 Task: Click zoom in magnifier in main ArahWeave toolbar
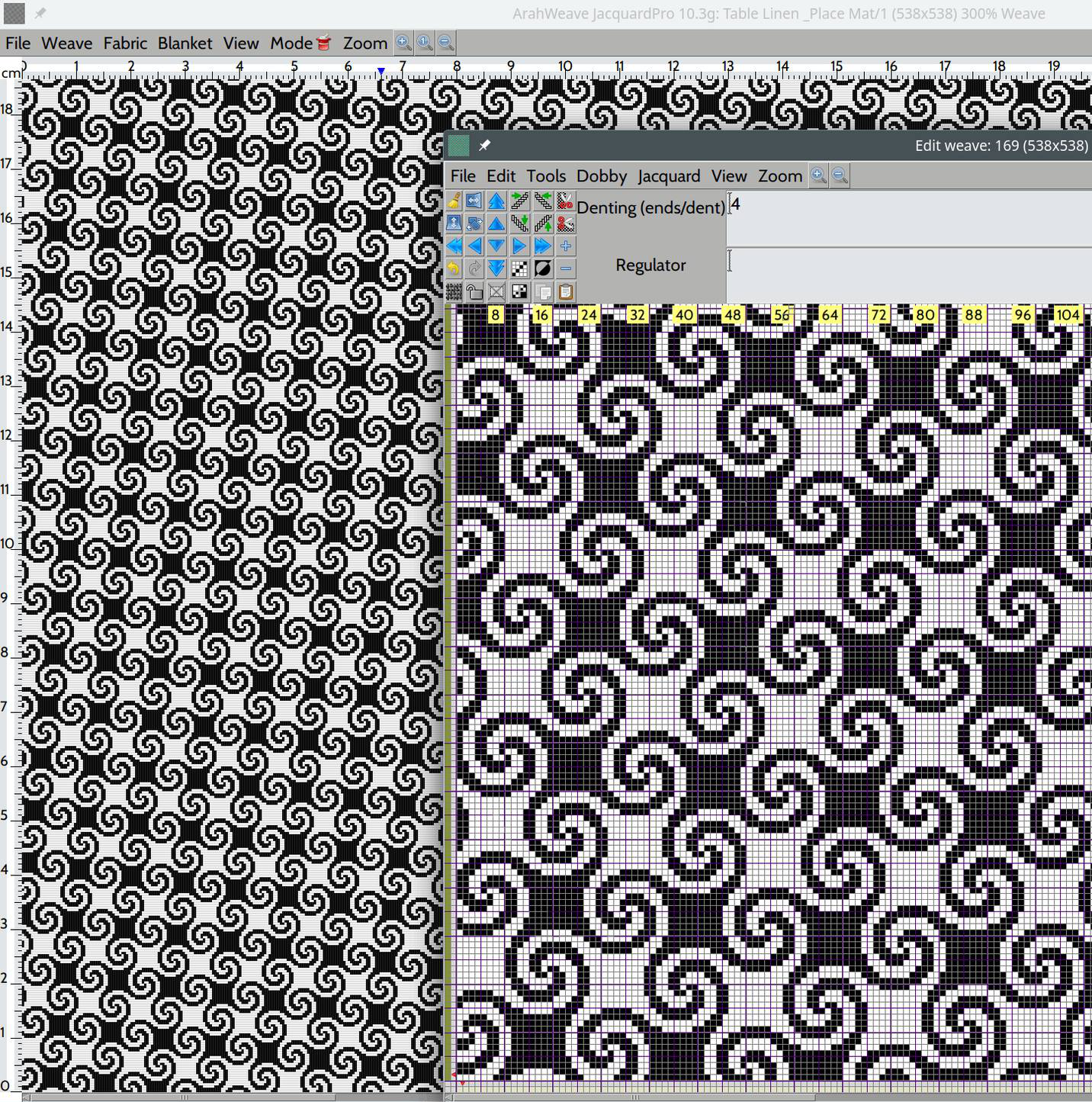(403, 43)
